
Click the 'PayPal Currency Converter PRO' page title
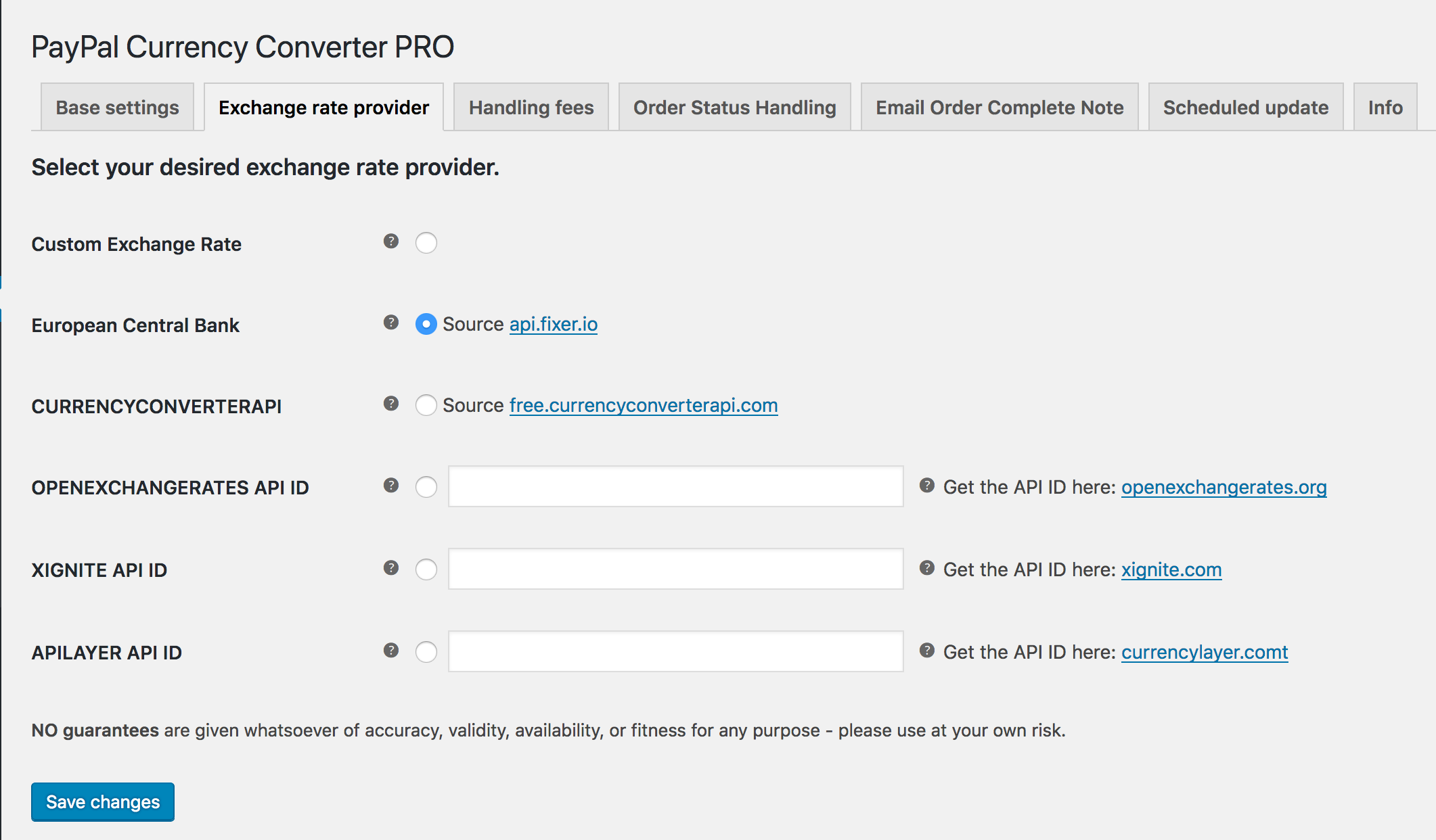(x=242, y=47)
